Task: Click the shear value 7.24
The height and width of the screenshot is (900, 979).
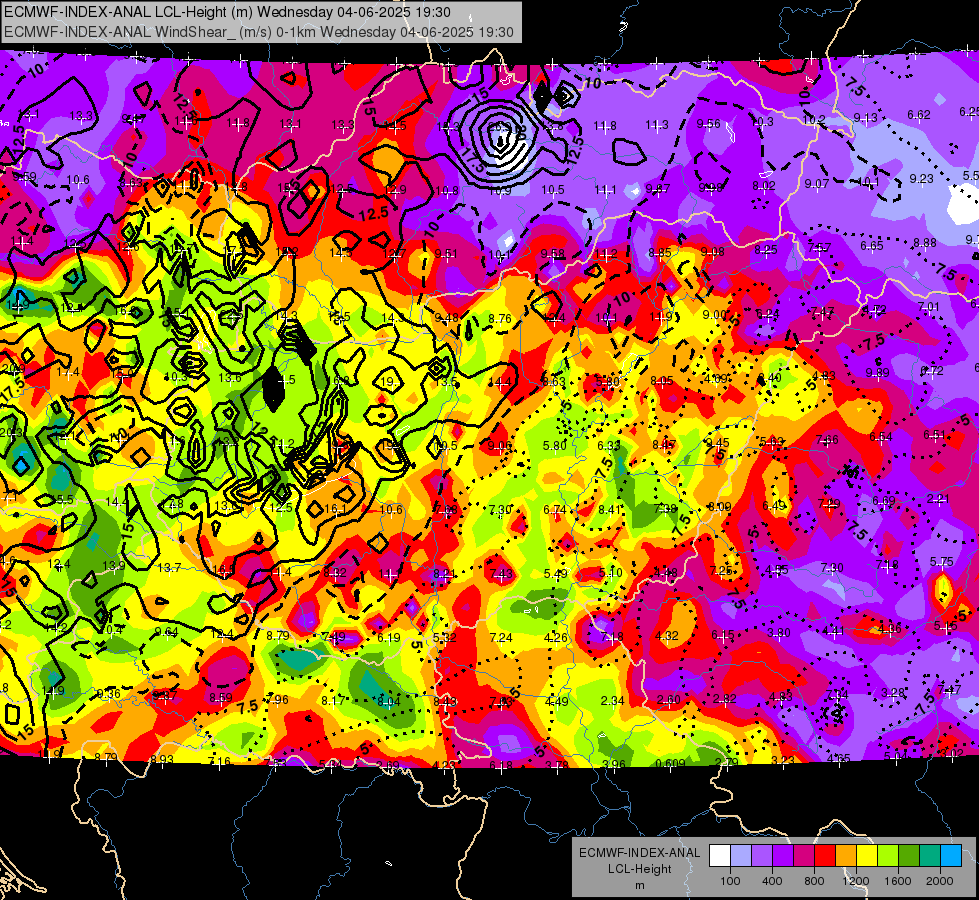Action: click(501, 638)
